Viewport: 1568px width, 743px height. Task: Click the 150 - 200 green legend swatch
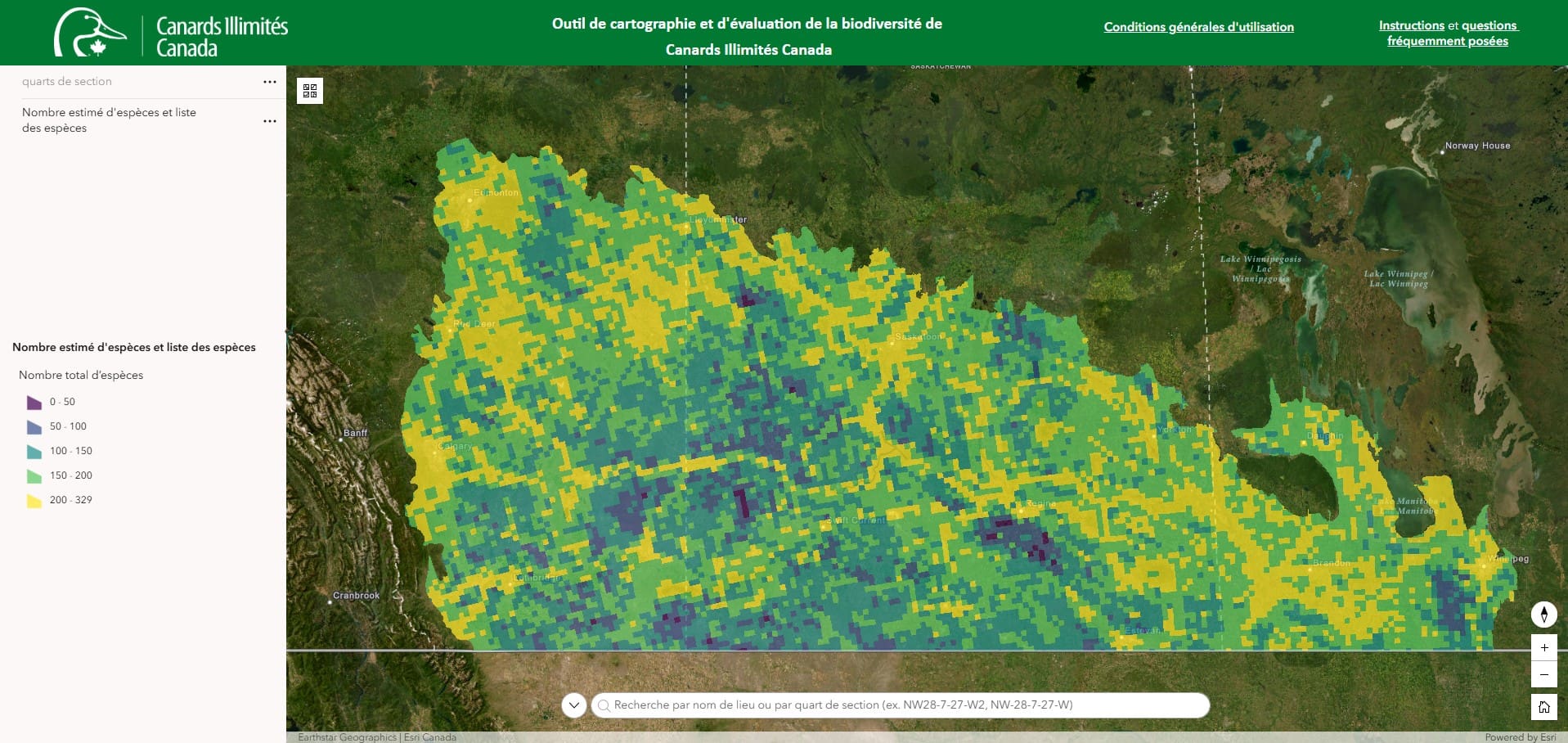click(34, 475)
